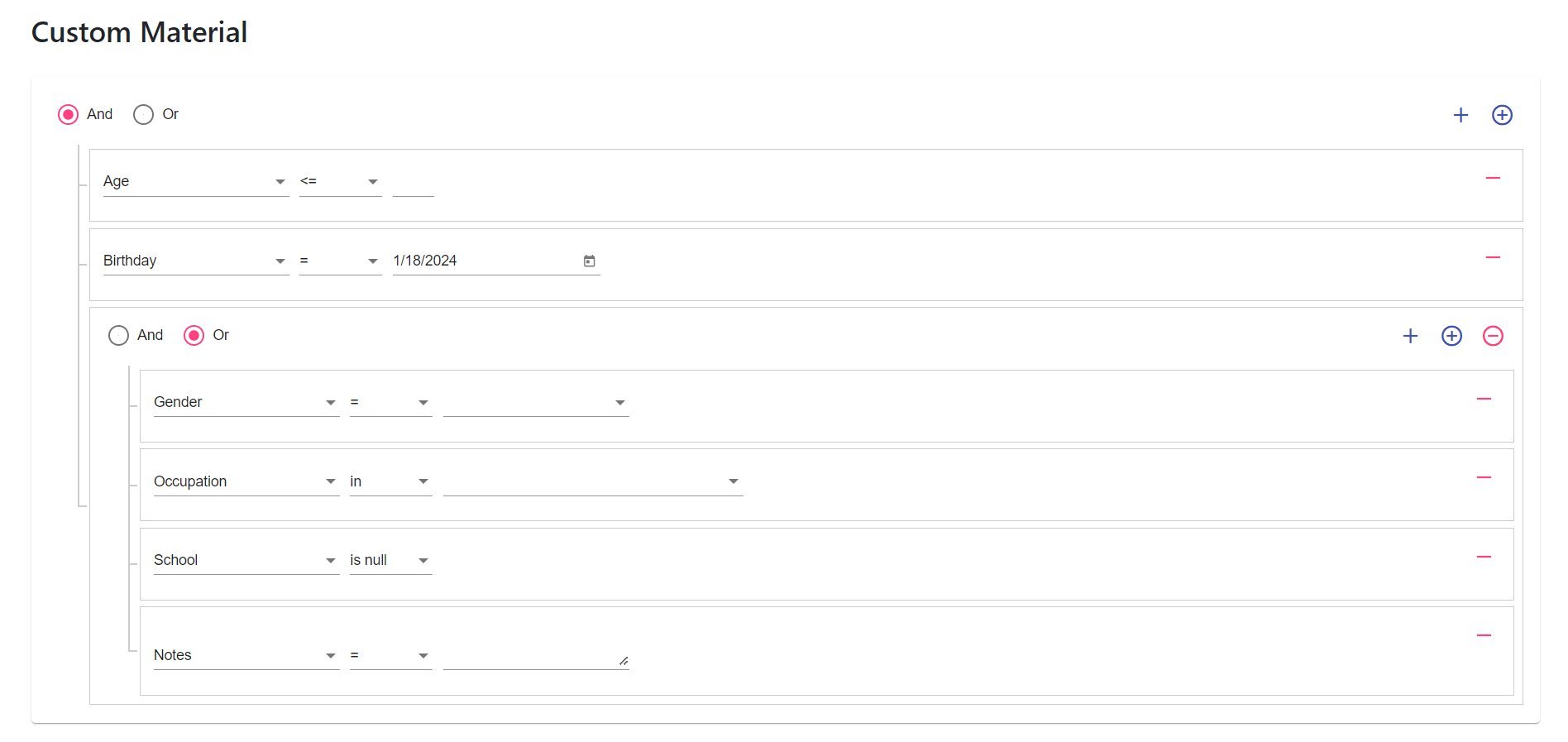The height and width of the screenshot is (742, 1568).
Task: Add a nested group using the circled plus icon
Action: (x=1502, y=115)
